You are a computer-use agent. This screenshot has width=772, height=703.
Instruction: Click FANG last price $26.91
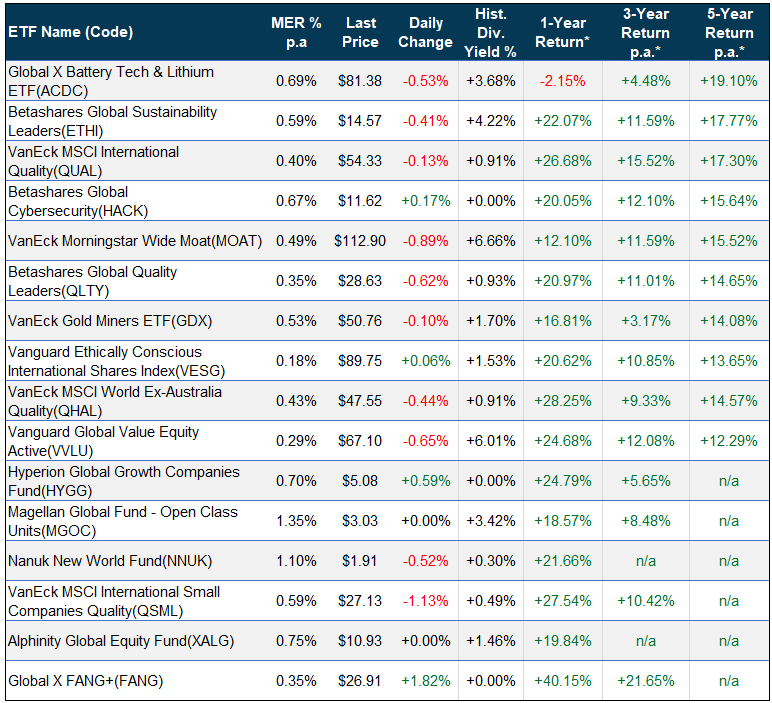(x=360, y=681)
